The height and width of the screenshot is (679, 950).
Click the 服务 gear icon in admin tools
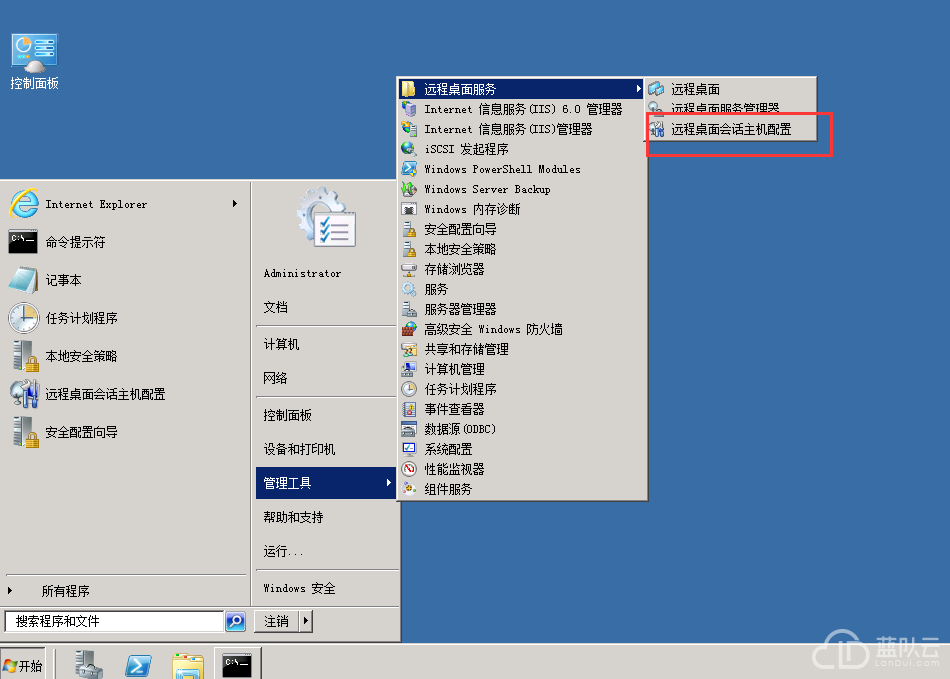pos(409,289)
